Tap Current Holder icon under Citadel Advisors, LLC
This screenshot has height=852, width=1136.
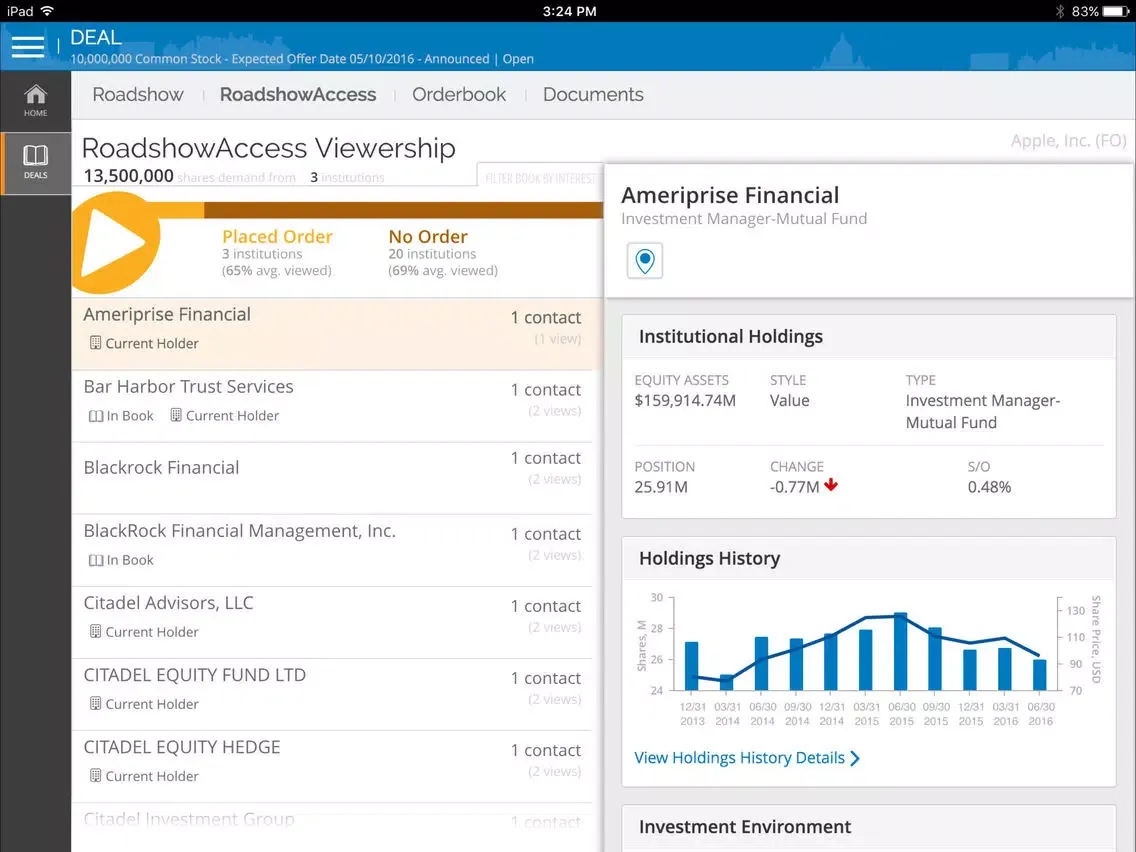click(95, 631)
